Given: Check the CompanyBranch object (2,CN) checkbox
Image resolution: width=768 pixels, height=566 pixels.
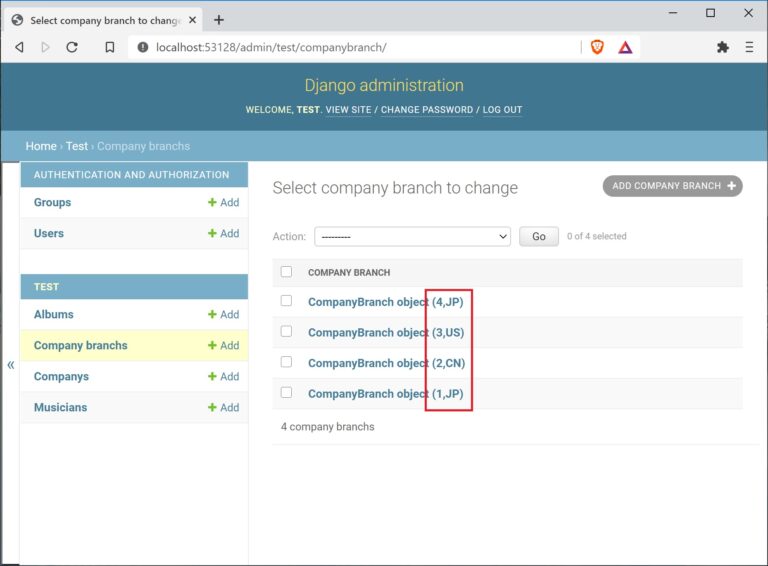Looking at the screenshot, I should point(286,362).
